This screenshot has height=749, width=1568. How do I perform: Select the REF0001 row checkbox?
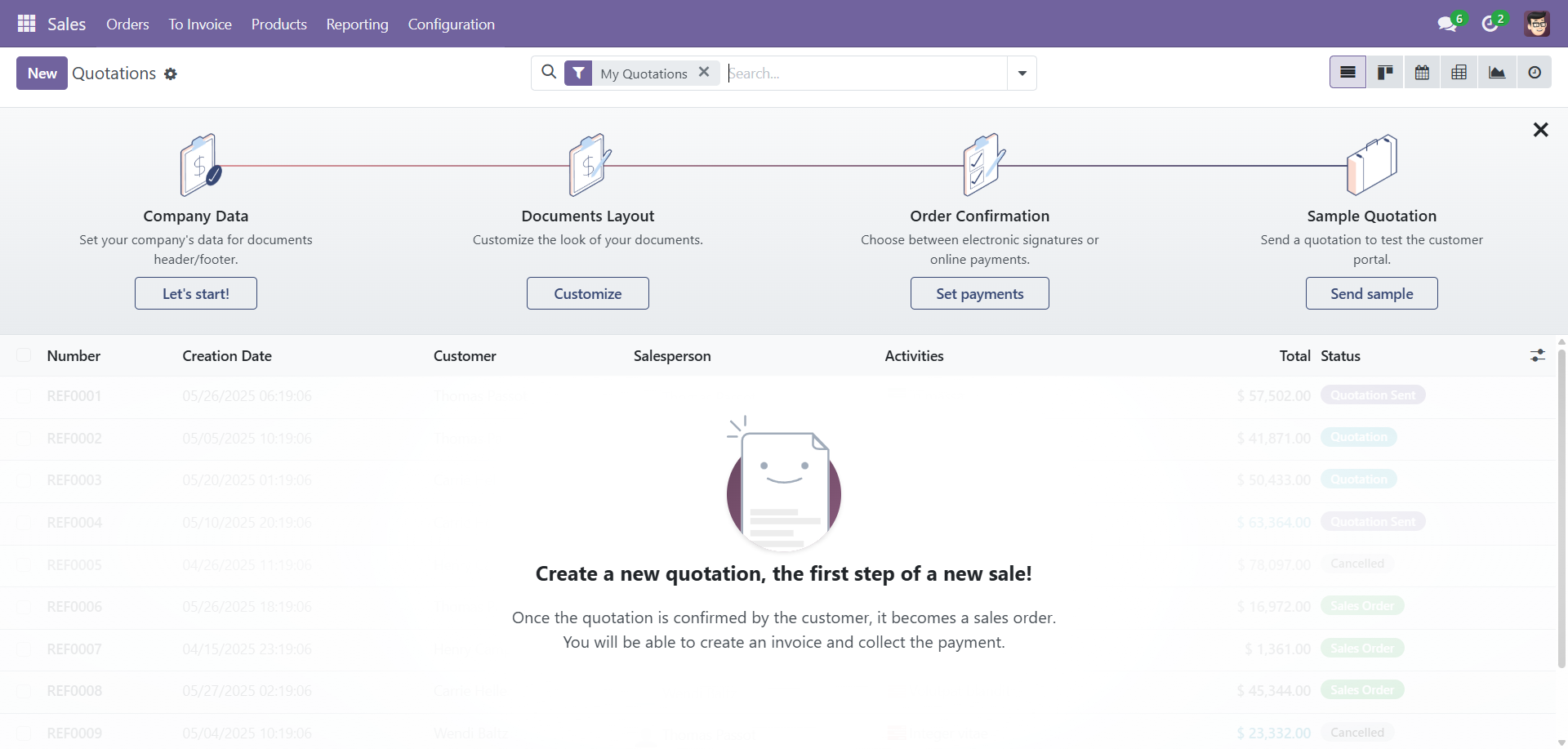24,396
